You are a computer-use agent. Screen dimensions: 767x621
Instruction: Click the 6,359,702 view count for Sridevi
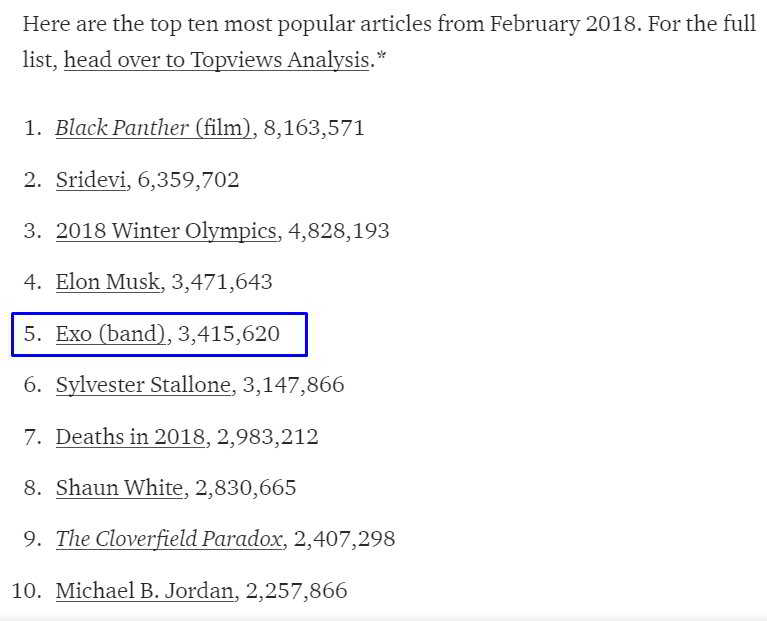pyautogui.click(x=188, y=180)
